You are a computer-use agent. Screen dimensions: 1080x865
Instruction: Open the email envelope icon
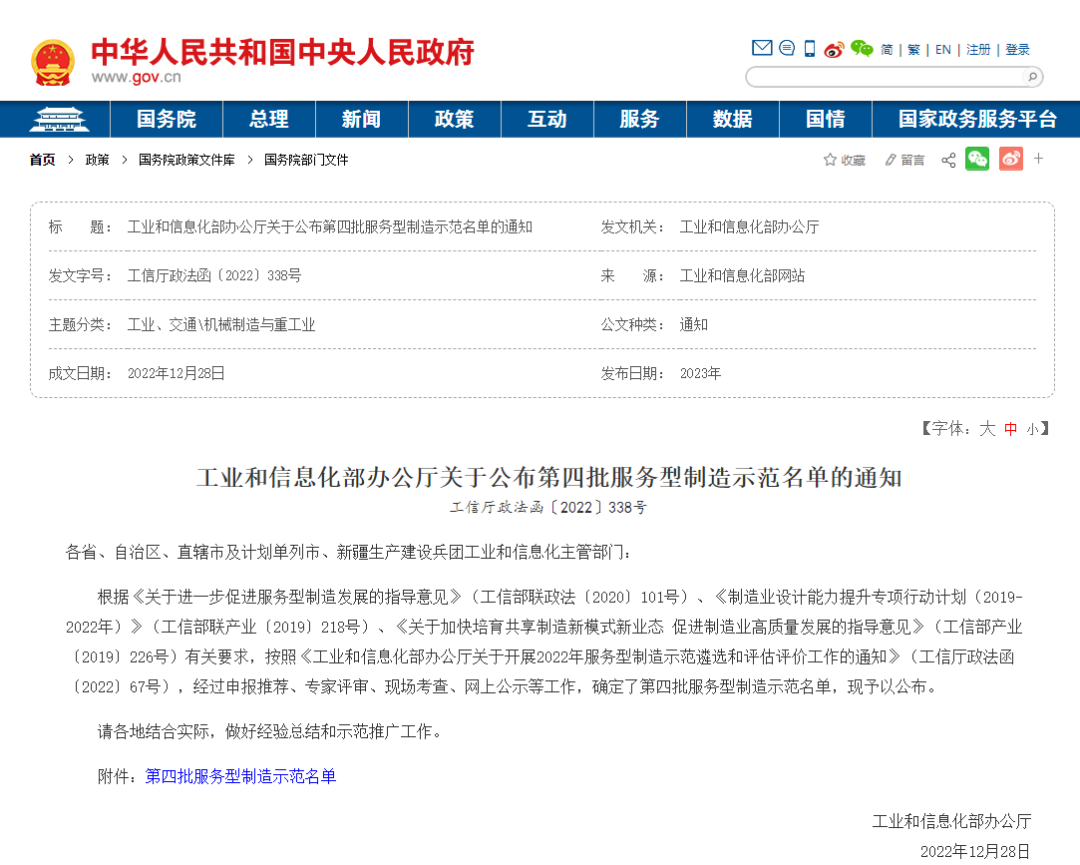coord(762,48)
